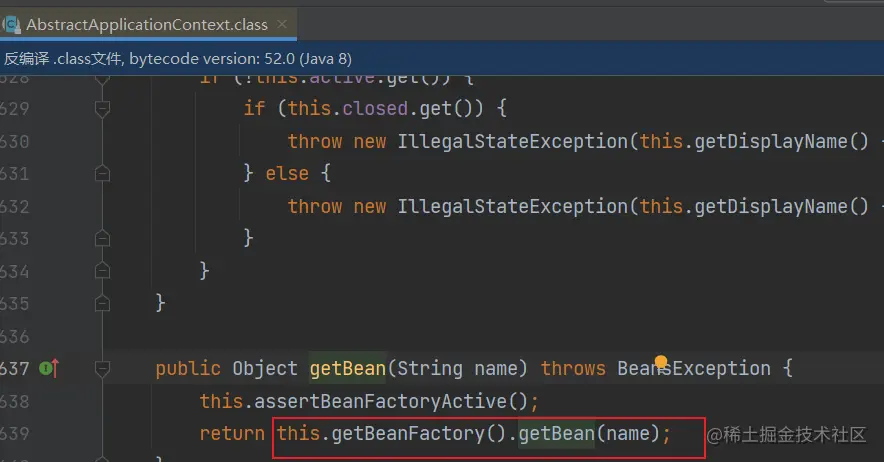884x462 pixels.
Task: Click IllegalStateException on line 630
Action: tap(512, 141)
